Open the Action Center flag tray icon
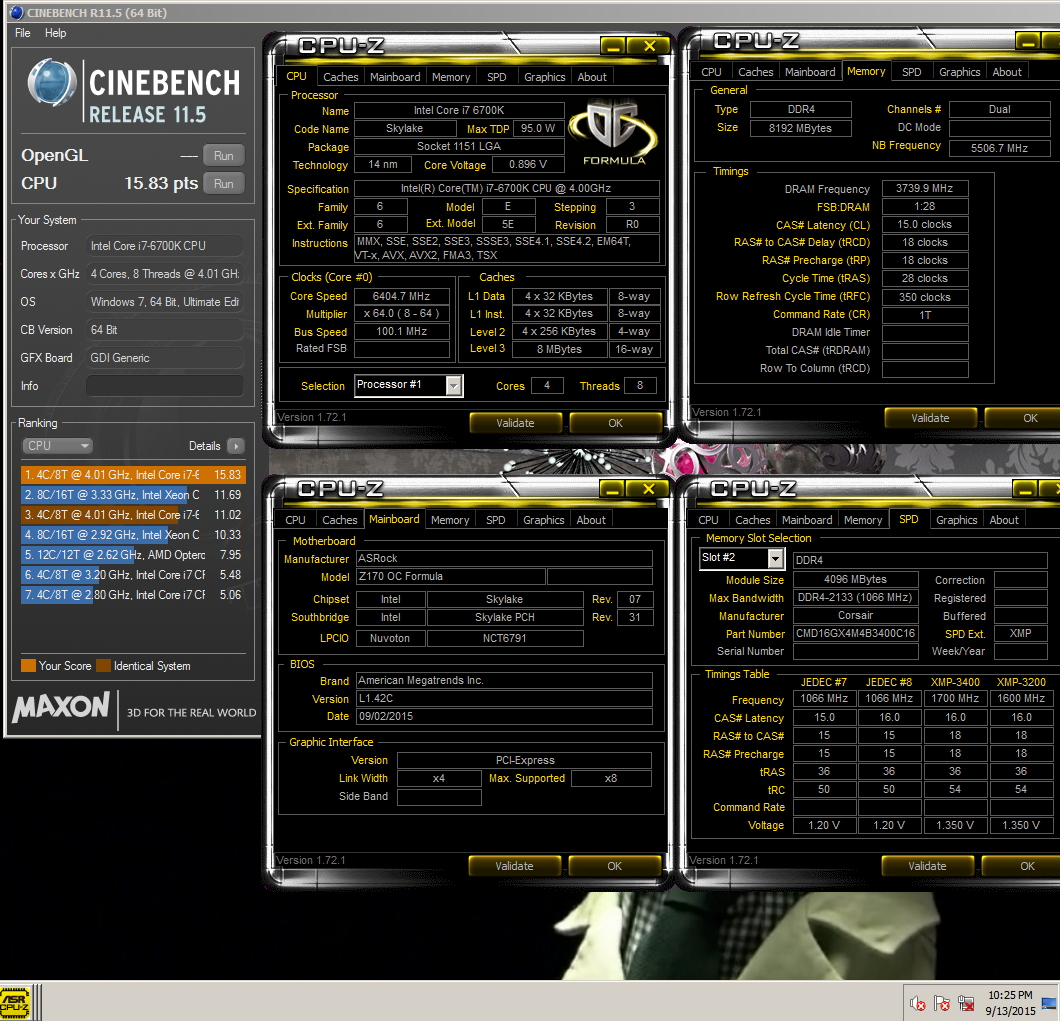Screen dimensions: 1060x1021 point(942,1004)
